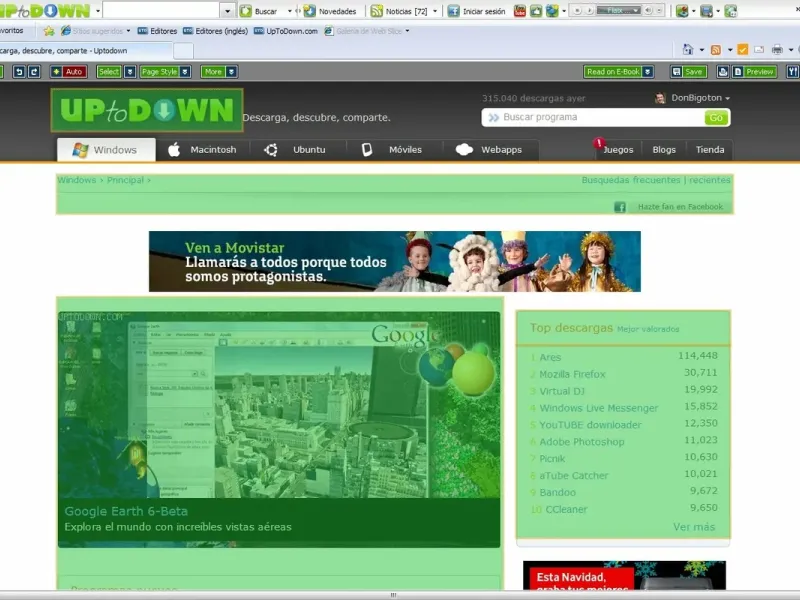This screenshot has height=600, width=800.
Task: Click the Preview button
Action: click(x=755, y=72)
